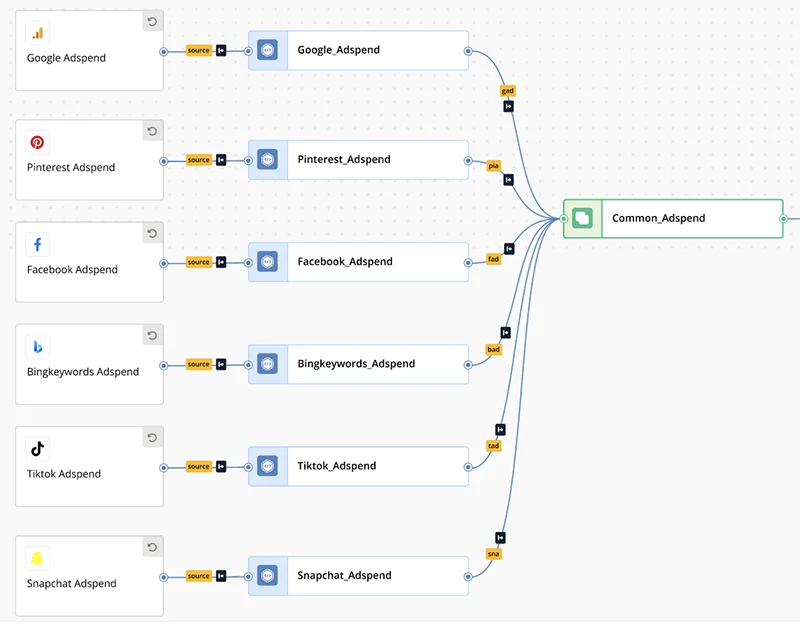Click the code icon of Snapchat_Adspend node
Image resolution: width=800 pixels, height=625 pixels.
[x=267, y=576]
